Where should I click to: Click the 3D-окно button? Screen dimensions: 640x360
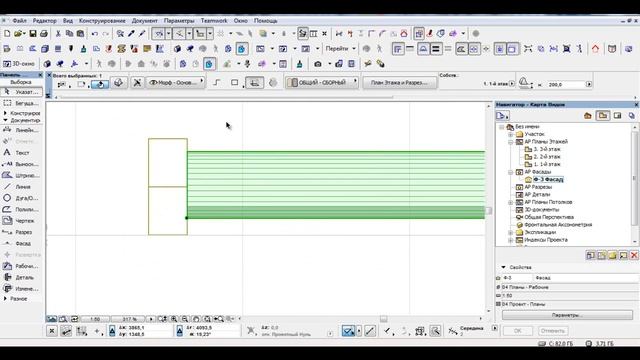(x=19, y=64)
